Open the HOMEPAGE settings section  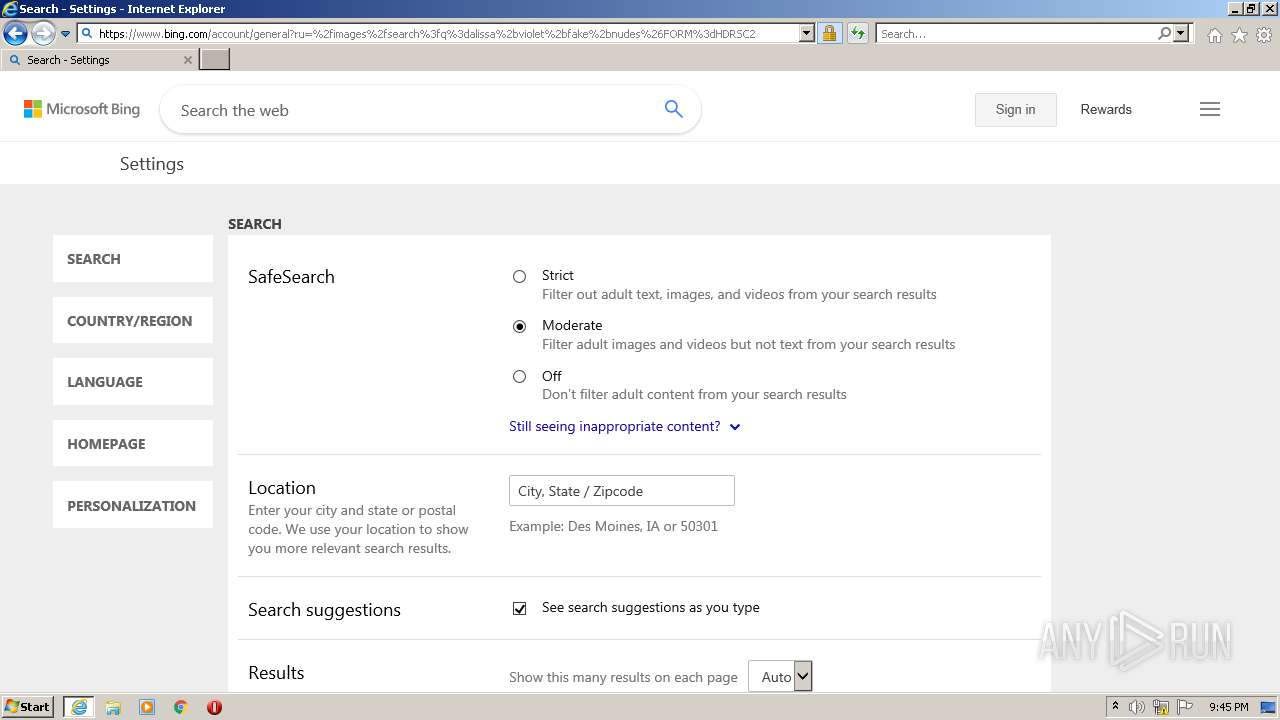click(133, 444)
